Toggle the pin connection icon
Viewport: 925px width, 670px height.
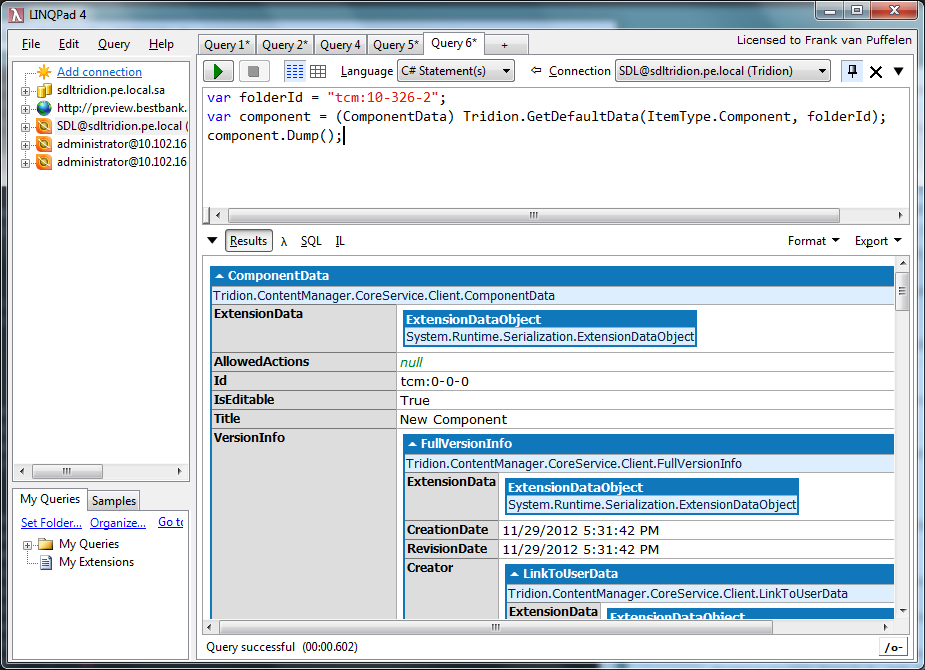(851, 71)
